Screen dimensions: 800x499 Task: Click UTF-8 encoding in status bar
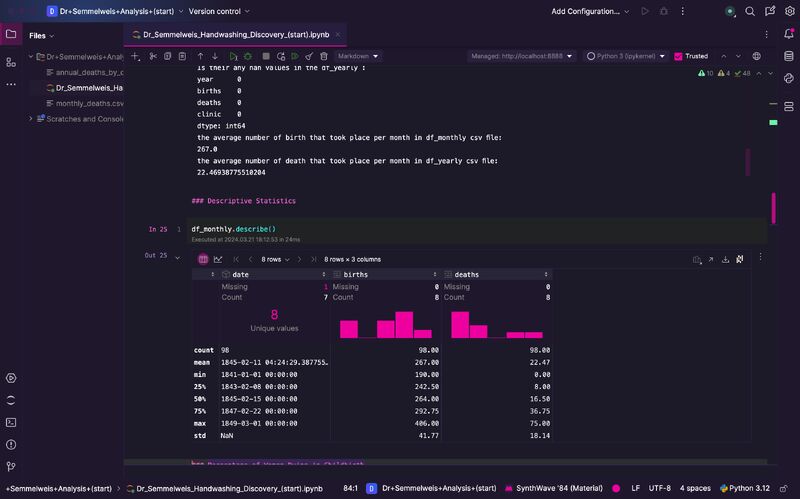[x=659, y=488]
